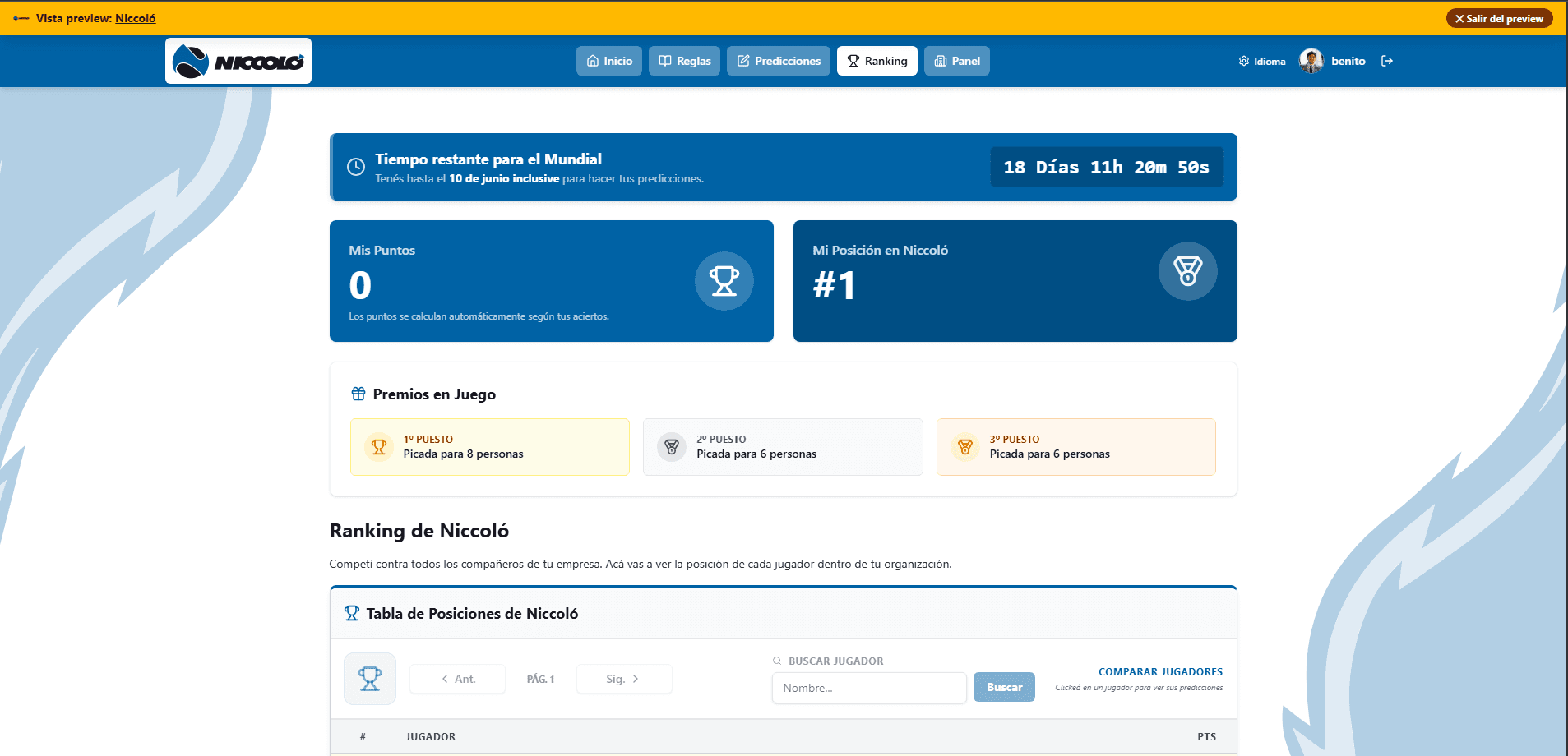The height and width of the screenshot is (756, 1568).
Task: Click the 1º Puesto trophy icon
Action: tap(379, 447)
